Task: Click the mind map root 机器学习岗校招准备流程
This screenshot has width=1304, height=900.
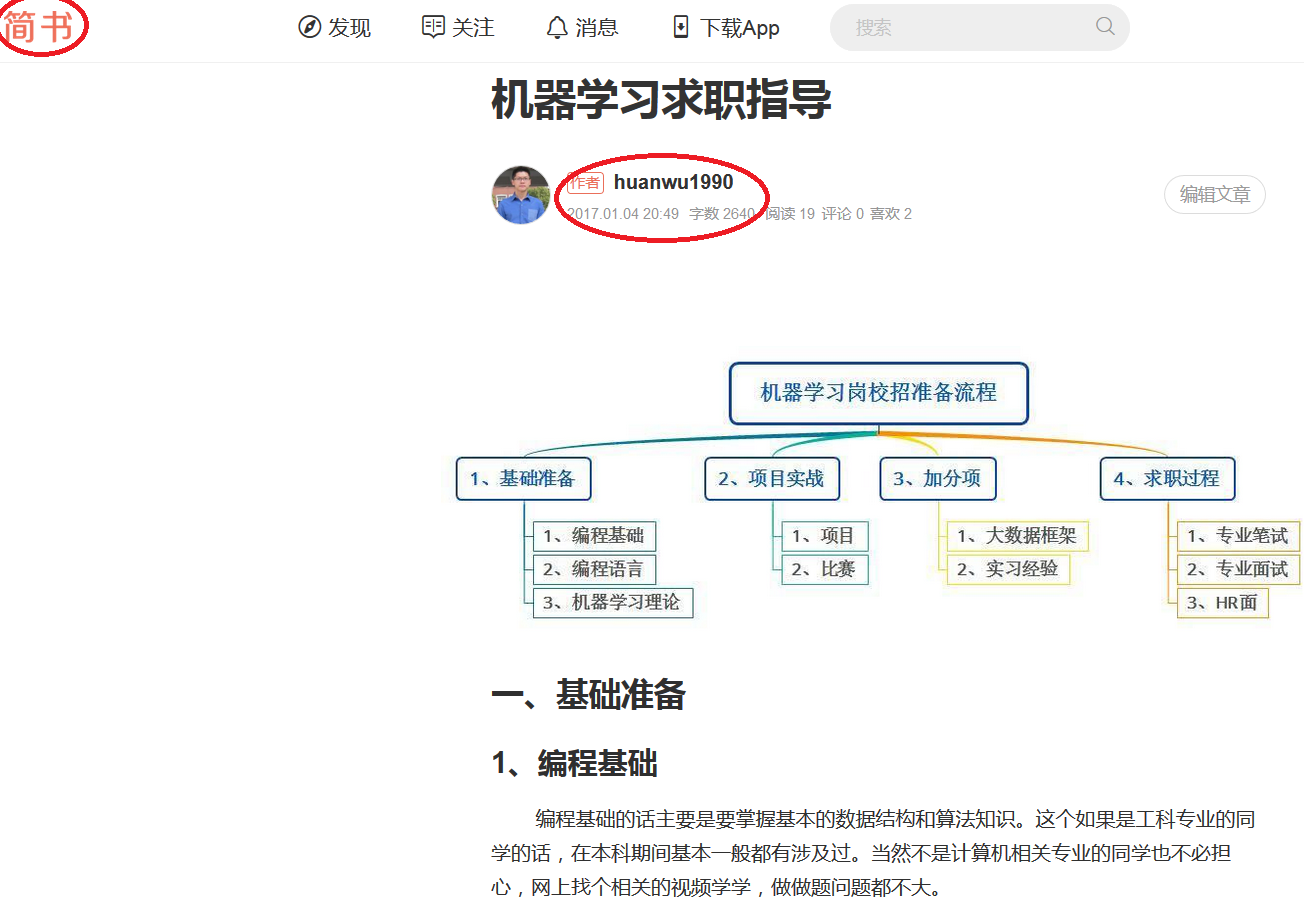Action: 879,393
